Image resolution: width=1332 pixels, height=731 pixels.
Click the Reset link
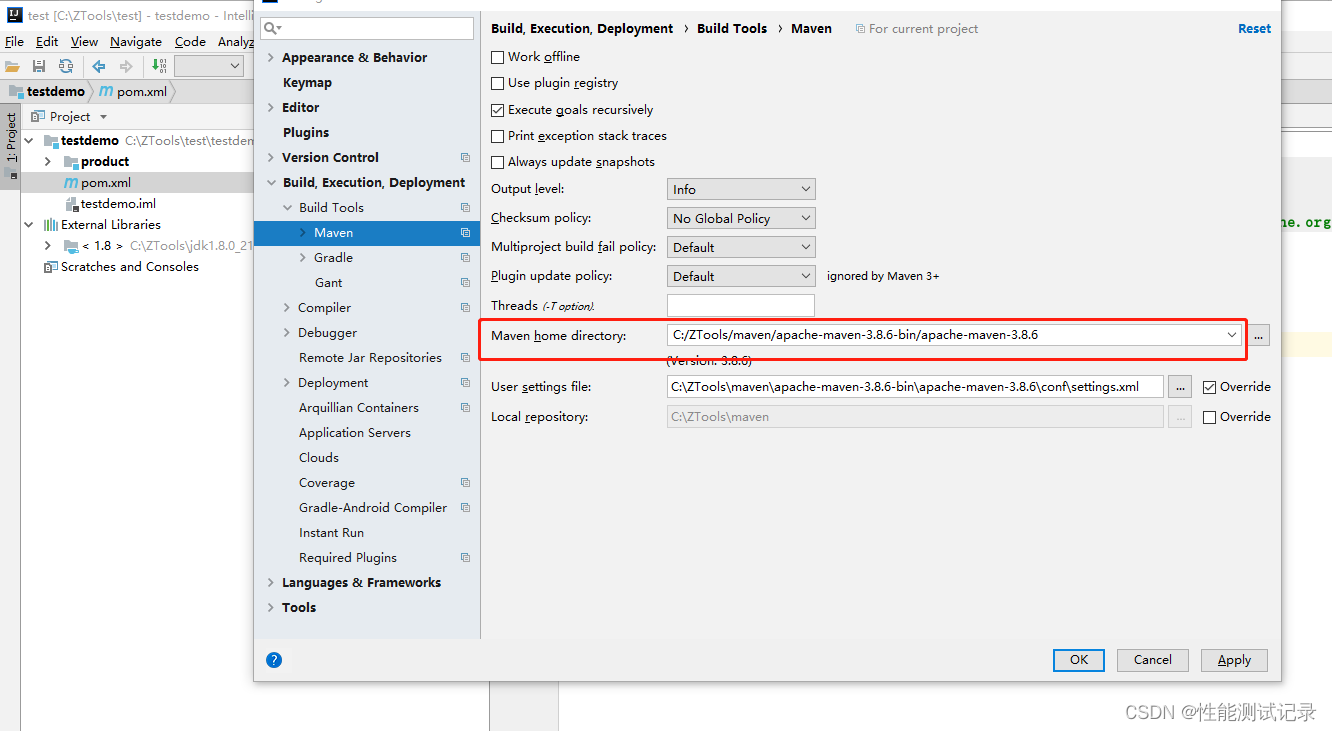(1255, 29)
